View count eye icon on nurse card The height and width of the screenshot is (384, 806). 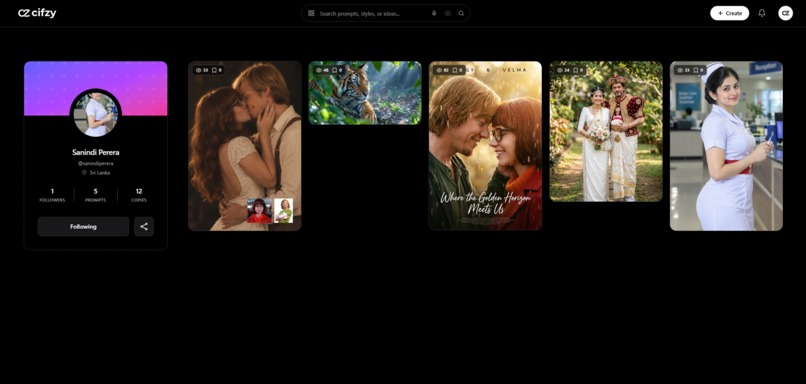pos(680,70)
